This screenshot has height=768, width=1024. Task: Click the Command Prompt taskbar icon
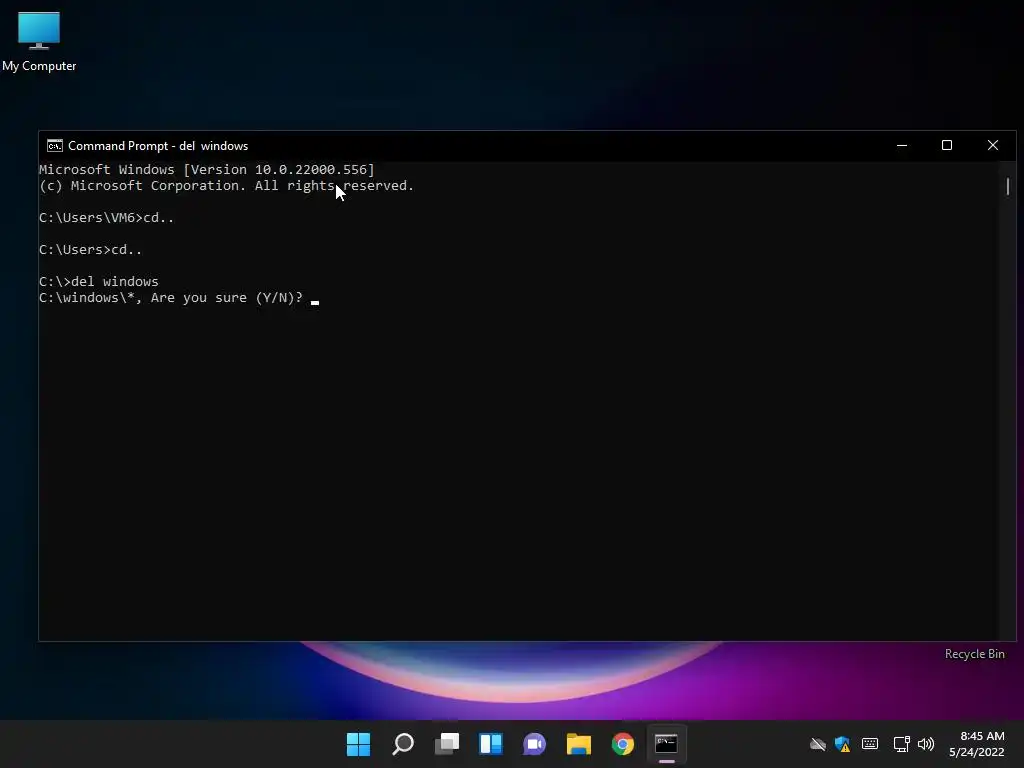click(666, 744)
